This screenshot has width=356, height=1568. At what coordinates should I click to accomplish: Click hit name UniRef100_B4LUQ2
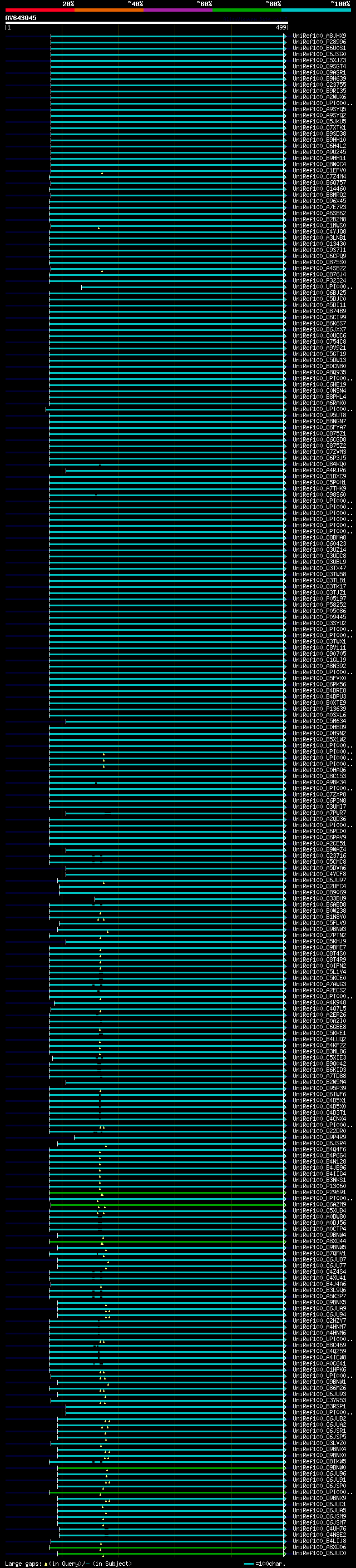[x=319, y=1039]
